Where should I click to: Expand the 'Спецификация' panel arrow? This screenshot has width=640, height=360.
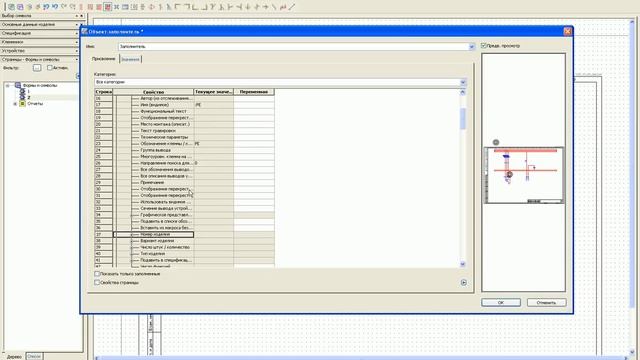[x=77, y=33]
